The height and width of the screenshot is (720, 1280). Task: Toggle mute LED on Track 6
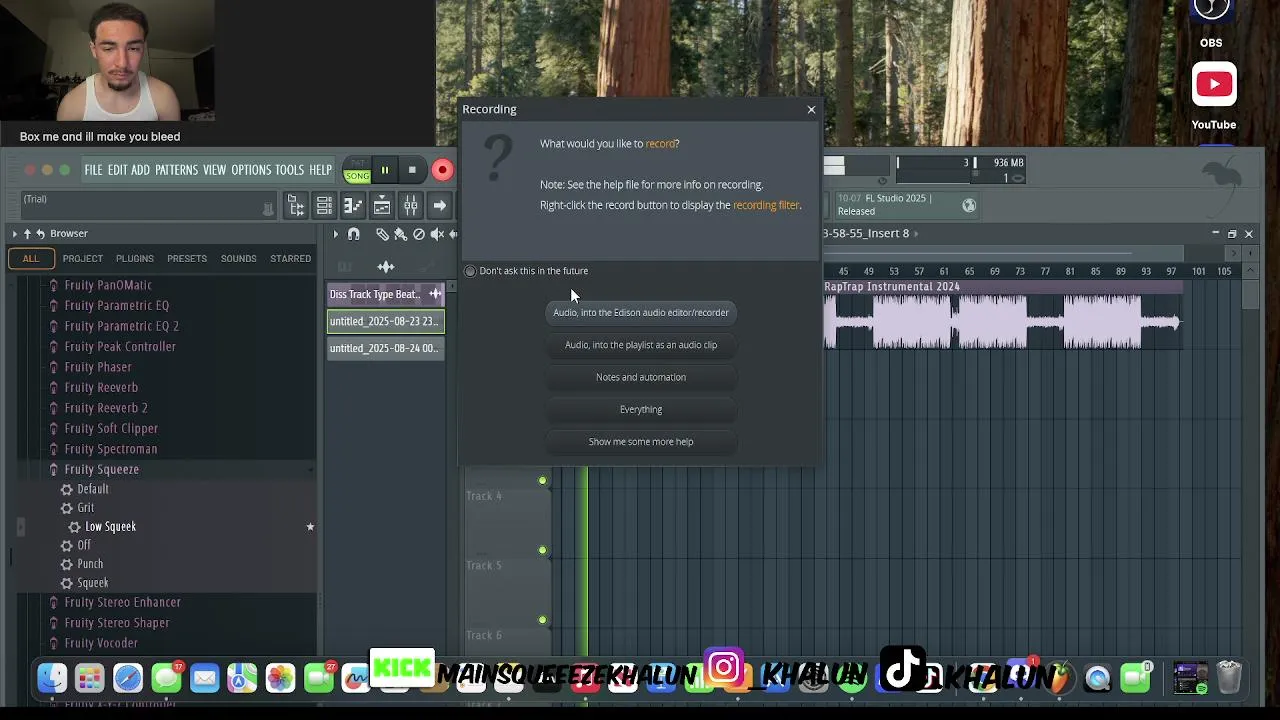[x=542, y=620]
